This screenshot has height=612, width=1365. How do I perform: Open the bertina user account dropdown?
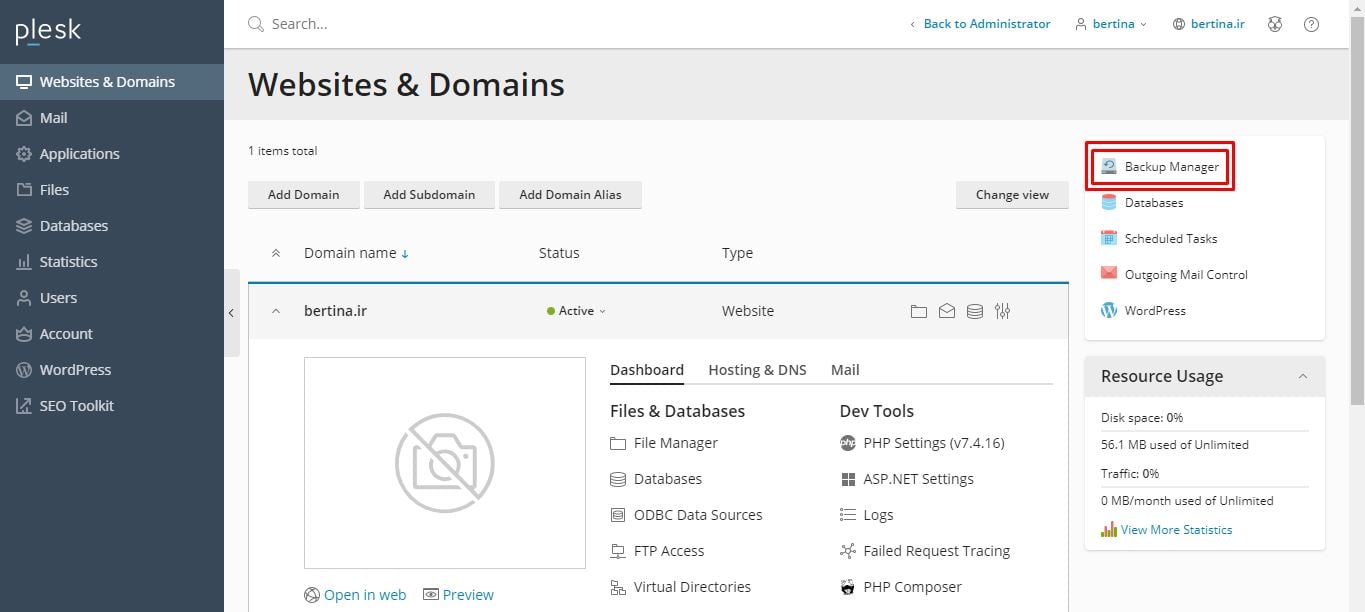point(1111,24)
